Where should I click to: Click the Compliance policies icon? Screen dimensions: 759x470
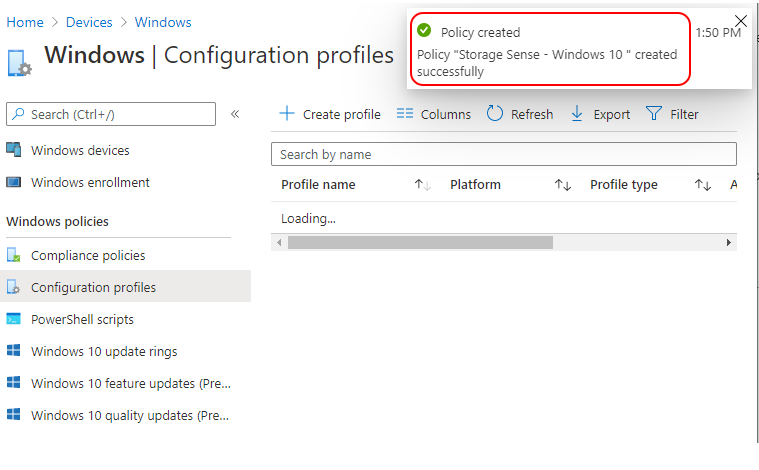click(x=14, y=255)
